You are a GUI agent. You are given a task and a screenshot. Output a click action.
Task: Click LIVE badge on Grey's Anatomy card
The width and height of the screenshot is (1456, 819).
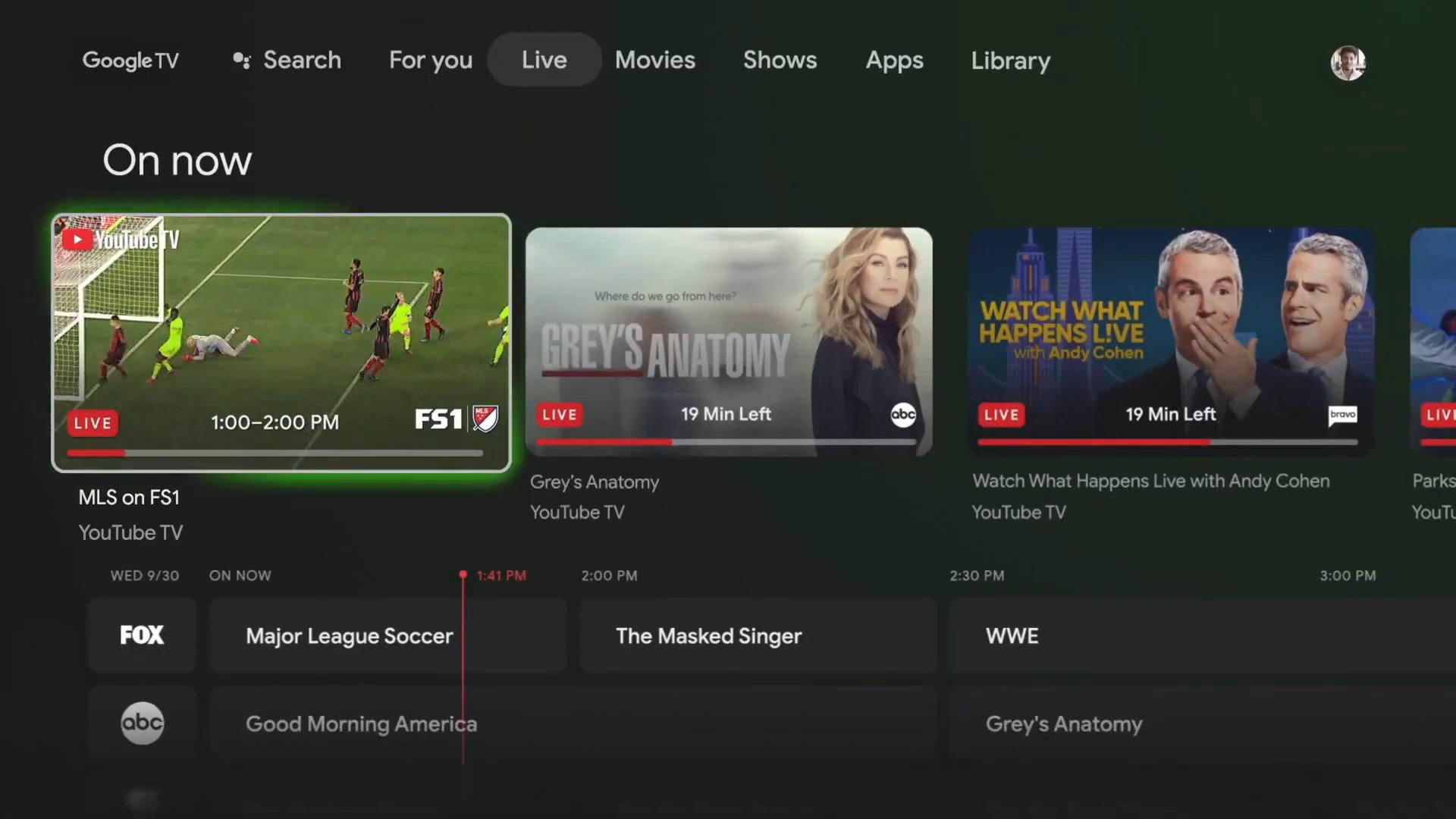(560, 415)
